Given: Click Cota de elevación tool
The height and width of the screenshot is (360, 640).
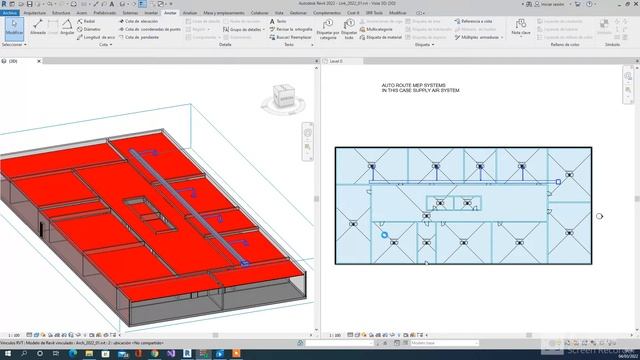Looking at the screenshot, I should [x=138, y=21].
